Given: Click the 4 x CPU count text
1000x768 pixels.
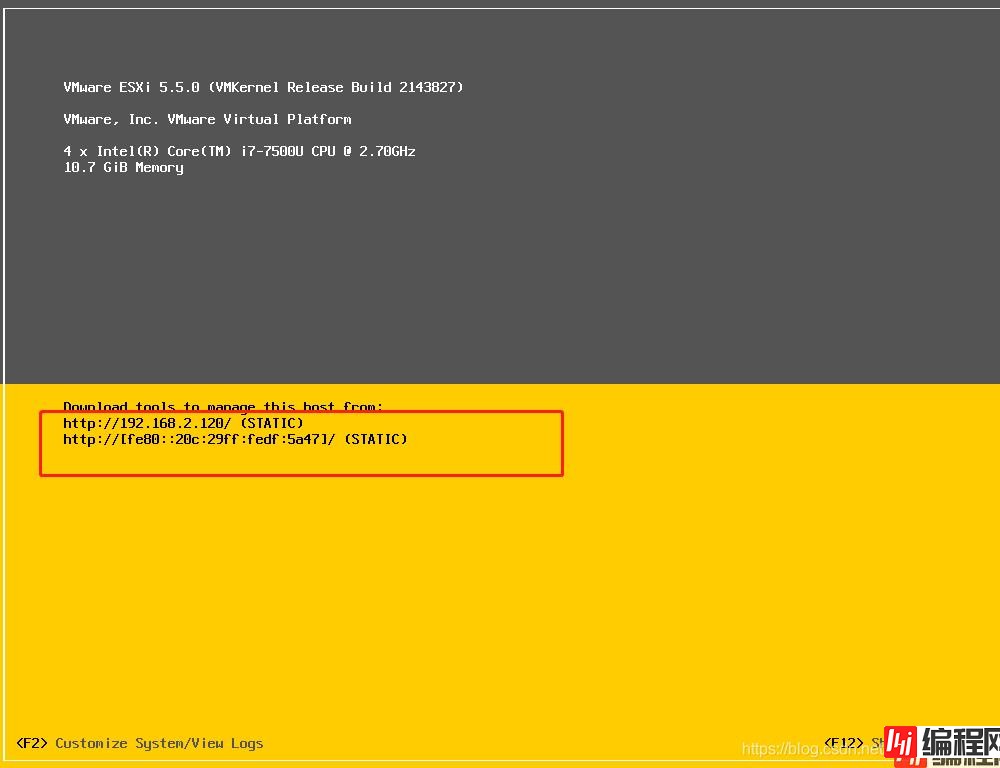Looking at the screenshot, I should coord(76,151).
